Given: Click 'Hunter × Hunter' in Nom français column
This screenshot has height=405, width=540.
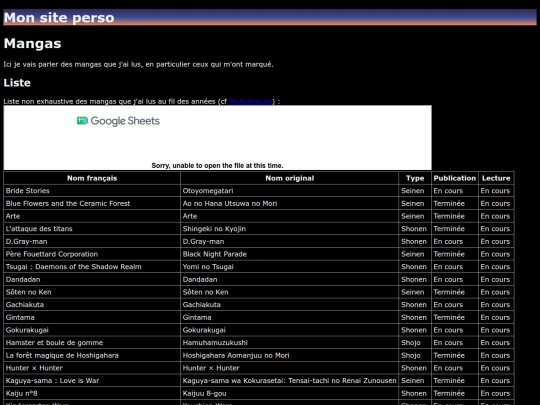Looking at the screenshot, I should (x=92, y=368).
